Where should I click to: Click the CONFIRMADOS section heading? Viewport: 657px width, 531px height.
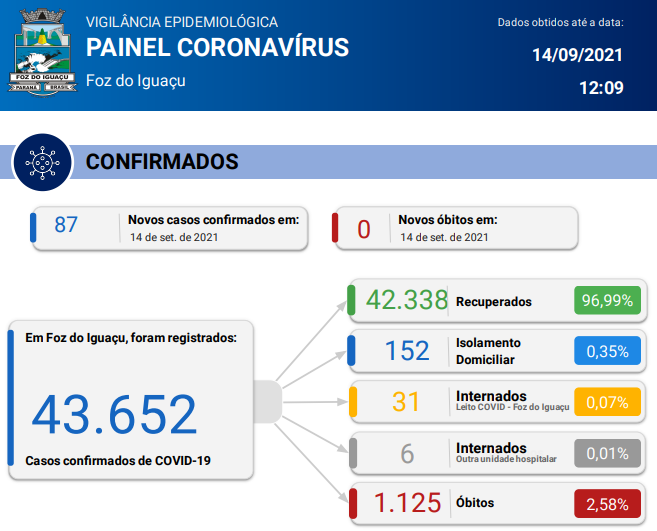coord(162,162)
